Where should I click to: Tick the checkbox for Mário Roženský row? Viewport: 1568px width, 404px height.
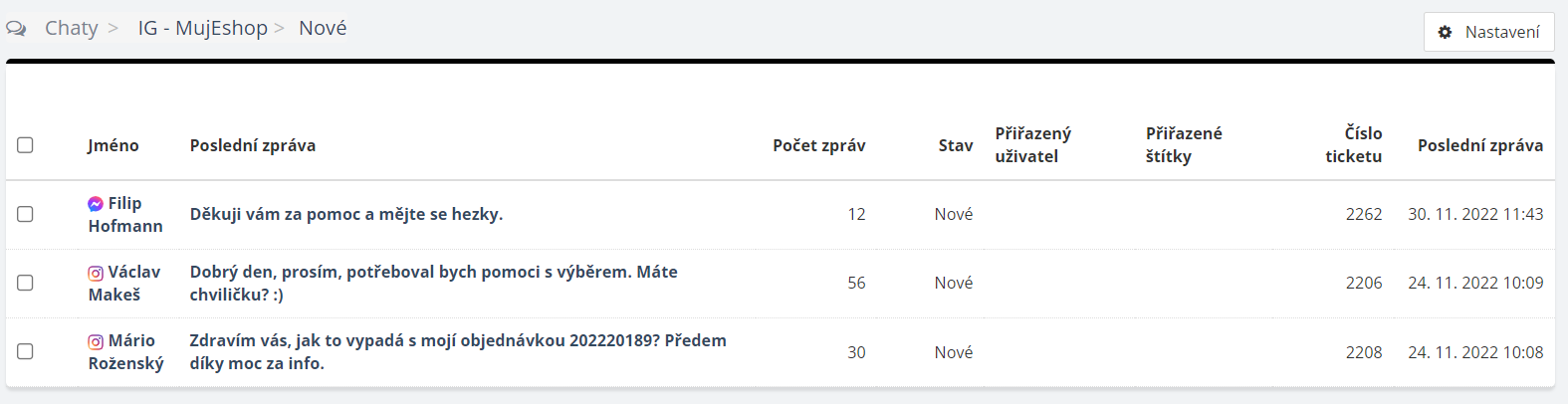click(x=26, y=351)
